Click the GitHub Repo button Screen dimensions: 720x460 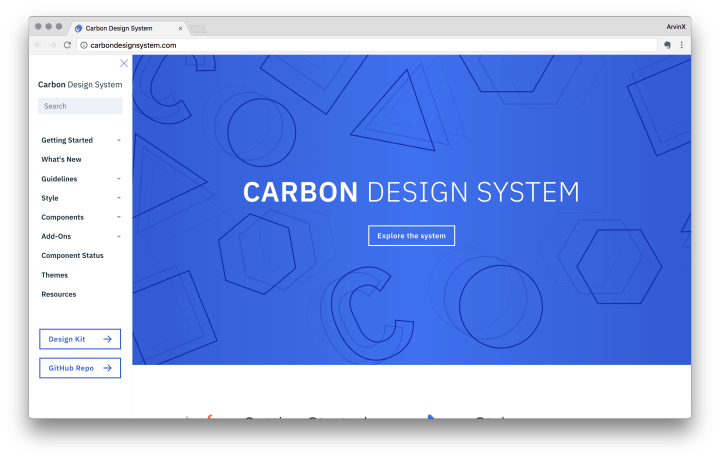(x=80, y=368)
